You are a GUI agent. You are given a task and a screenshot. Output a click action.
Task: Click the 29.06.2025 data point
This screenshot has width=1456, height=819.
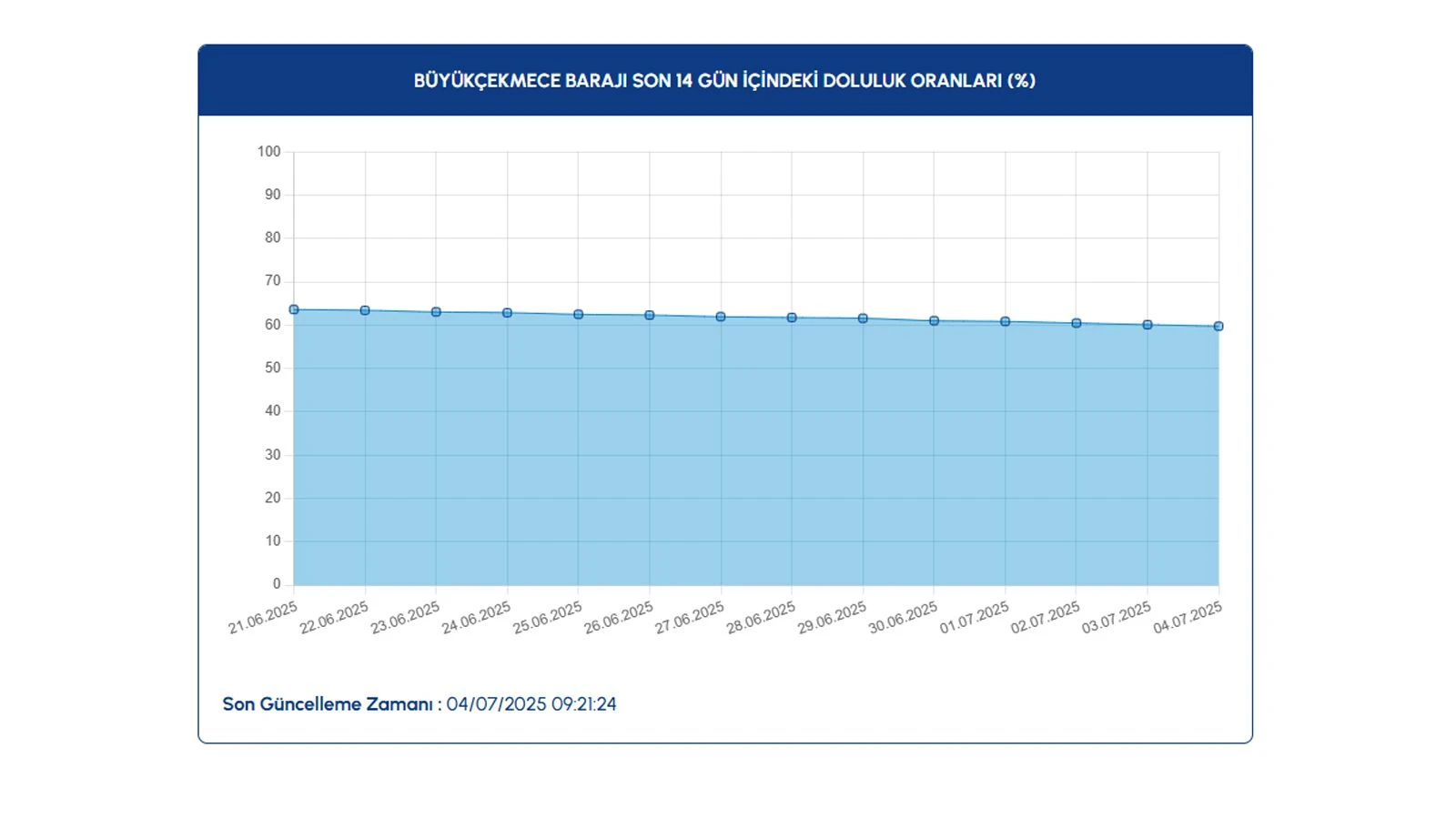click(x=863, y=318)
